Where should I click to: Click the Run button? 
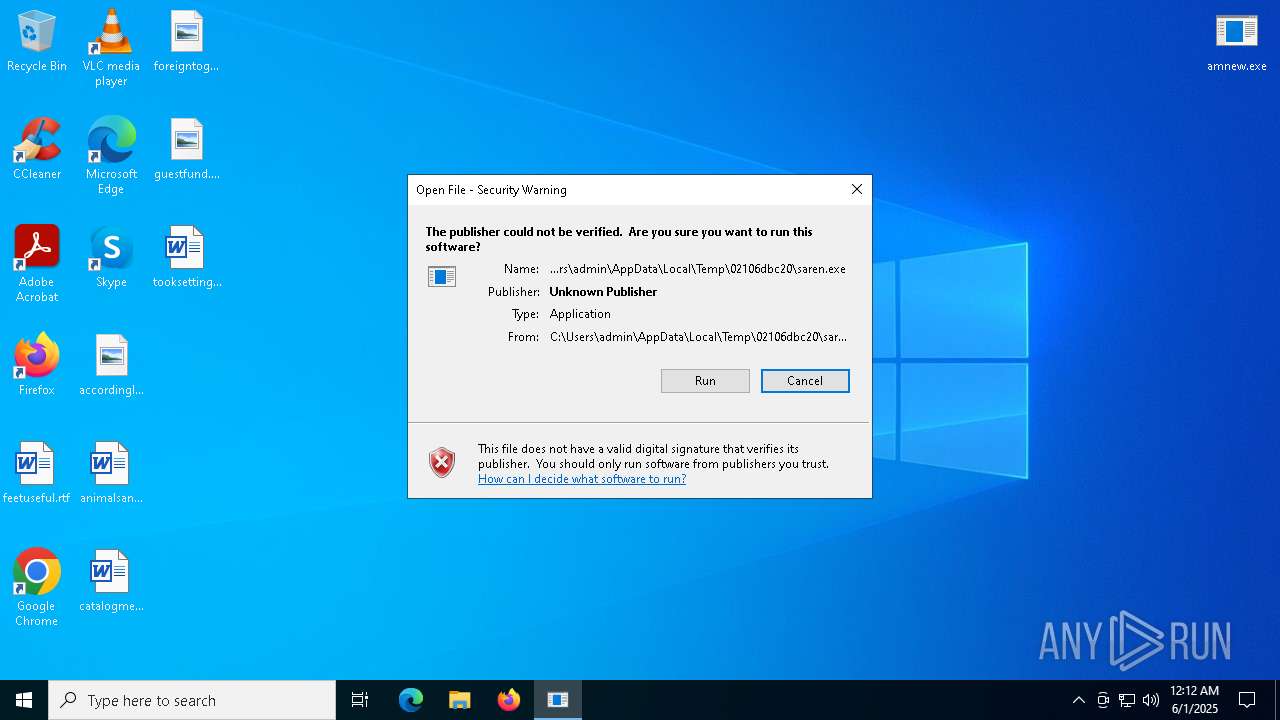click(x=705, y=381)
